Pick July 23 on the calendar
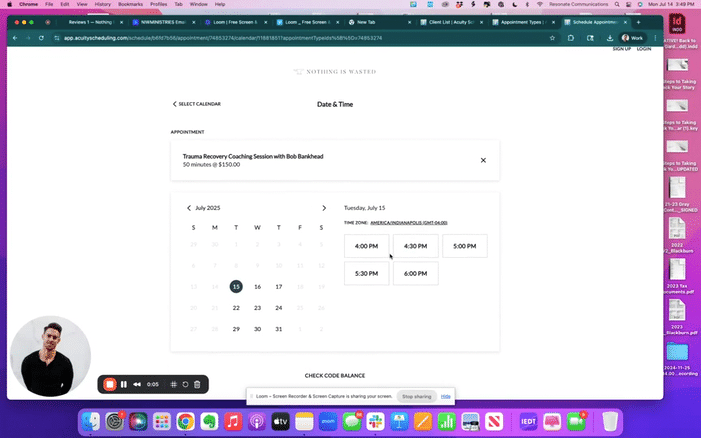The height and width of the screenshot is (438, 701). (x=258, y=308)
